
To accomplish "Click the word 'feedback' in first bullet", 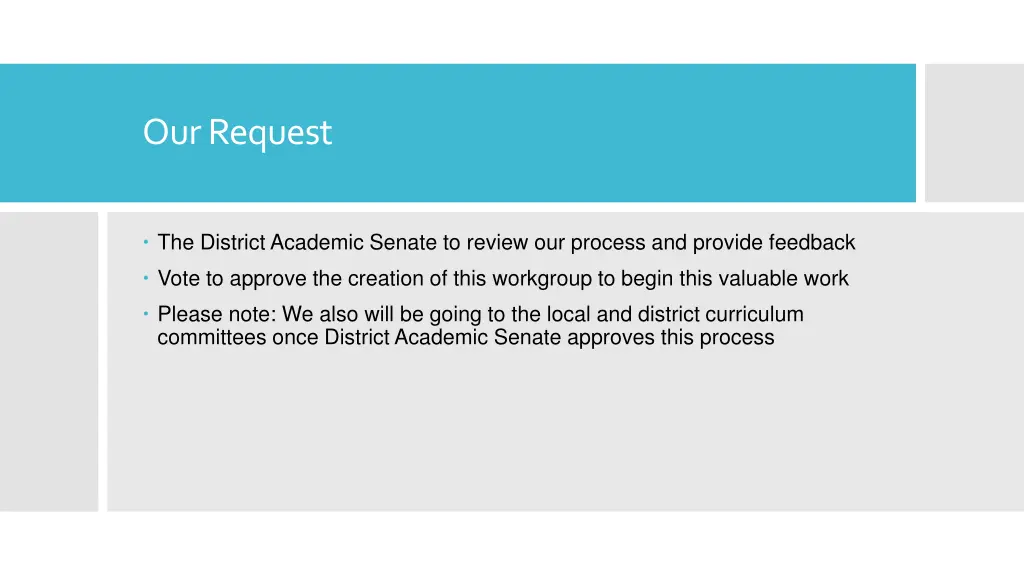I will coord(812,242).
